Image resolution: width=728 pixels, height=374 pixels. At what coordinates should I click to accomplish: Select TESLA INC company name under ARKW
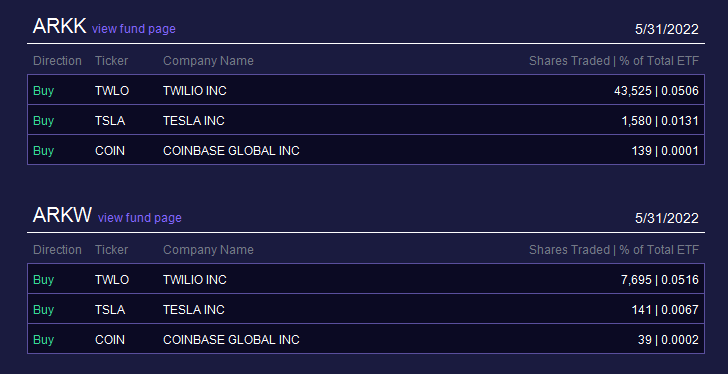194,310
